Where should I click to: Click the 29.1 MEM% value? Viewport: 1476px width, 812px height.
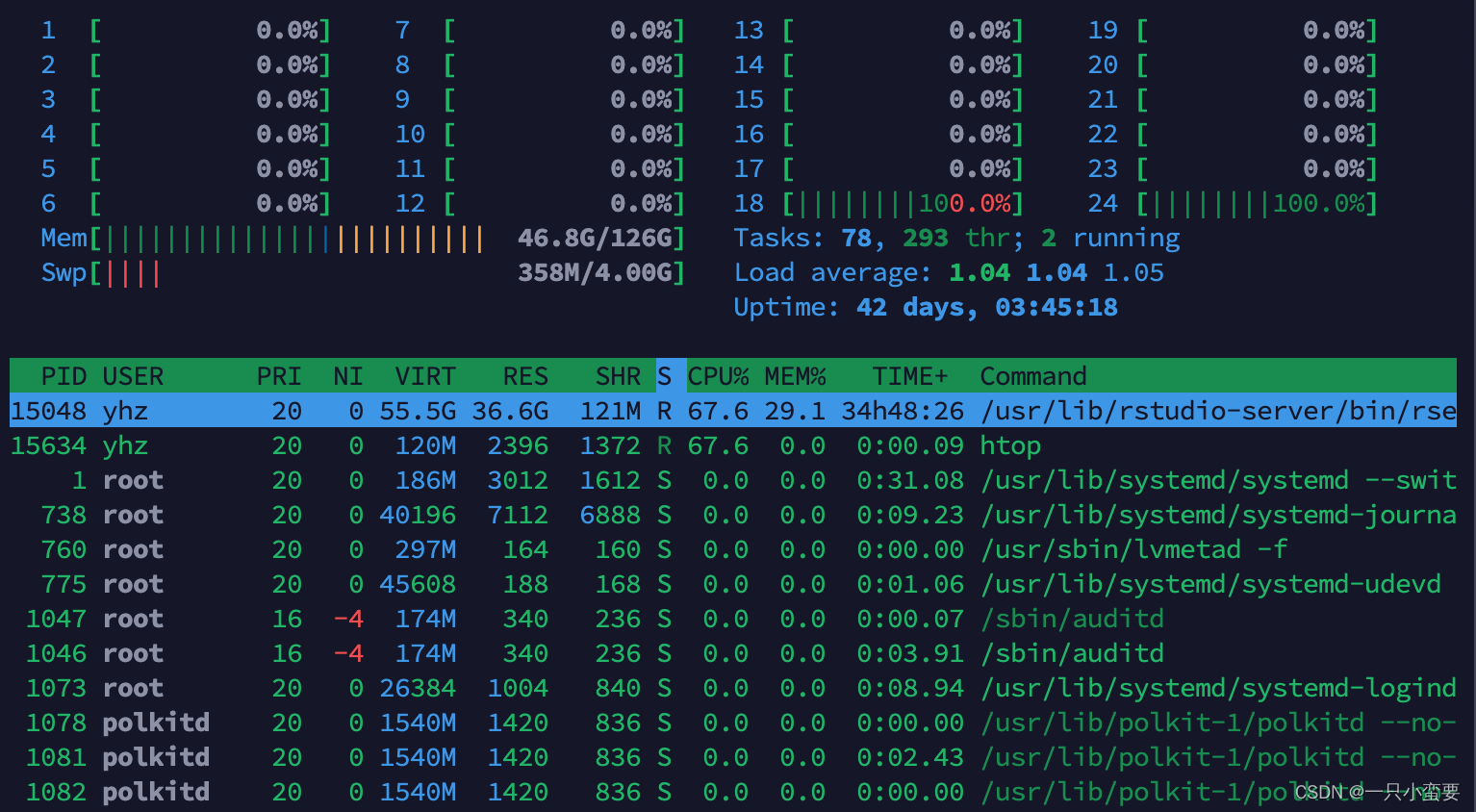(795, 411)
